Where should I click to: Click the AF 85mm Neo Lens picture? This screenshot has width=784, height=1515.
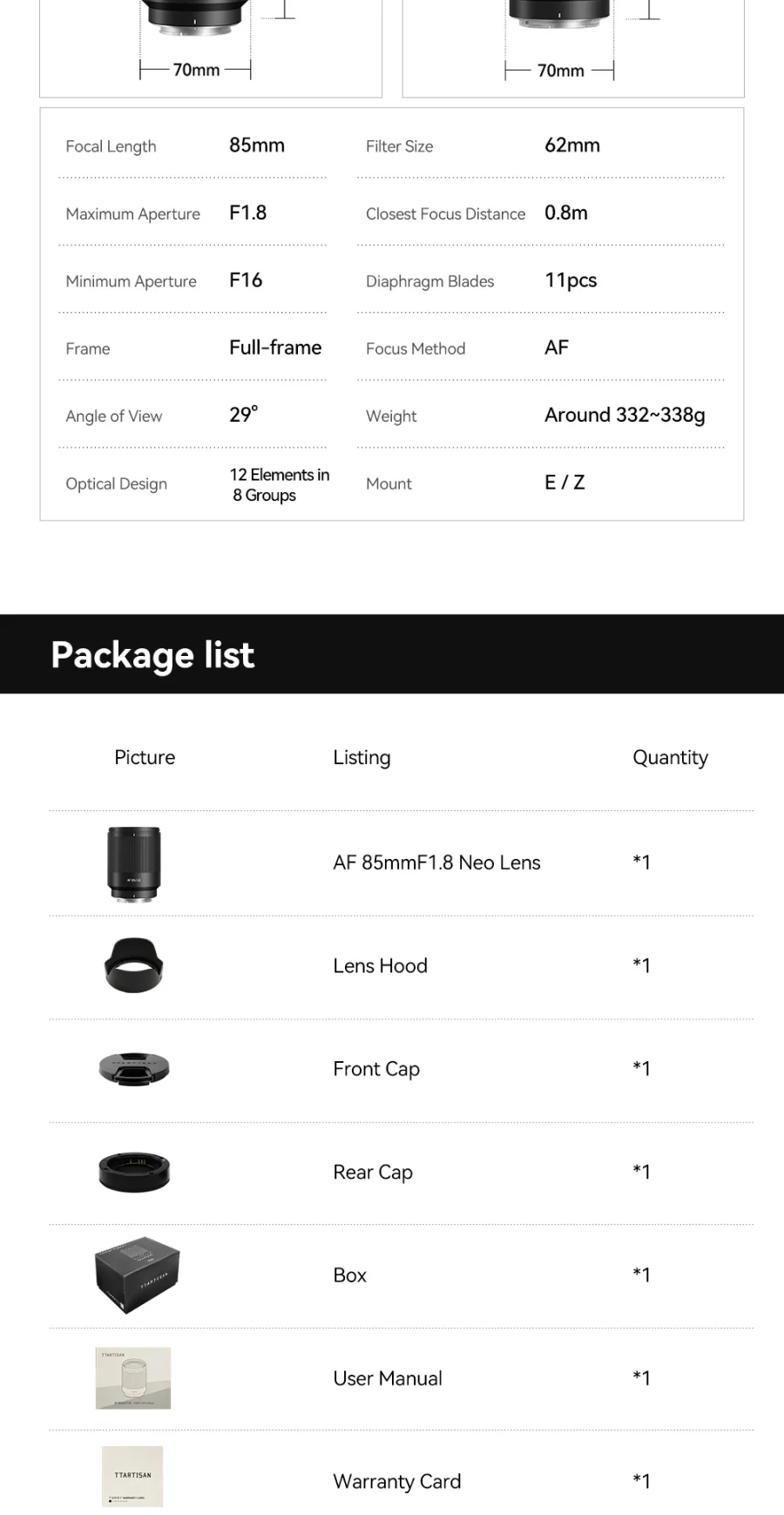133,864
